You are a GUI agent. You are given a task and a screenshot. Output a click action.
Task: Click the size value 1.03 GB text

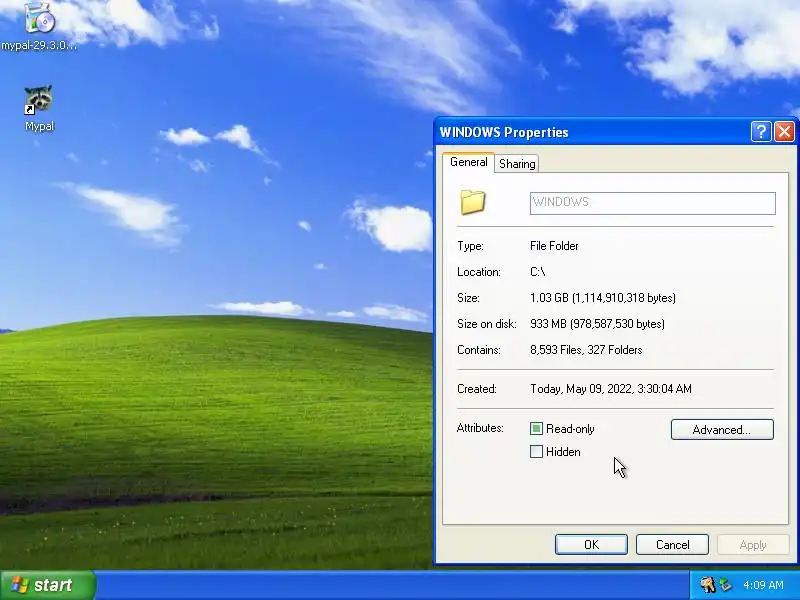(603, 298)
